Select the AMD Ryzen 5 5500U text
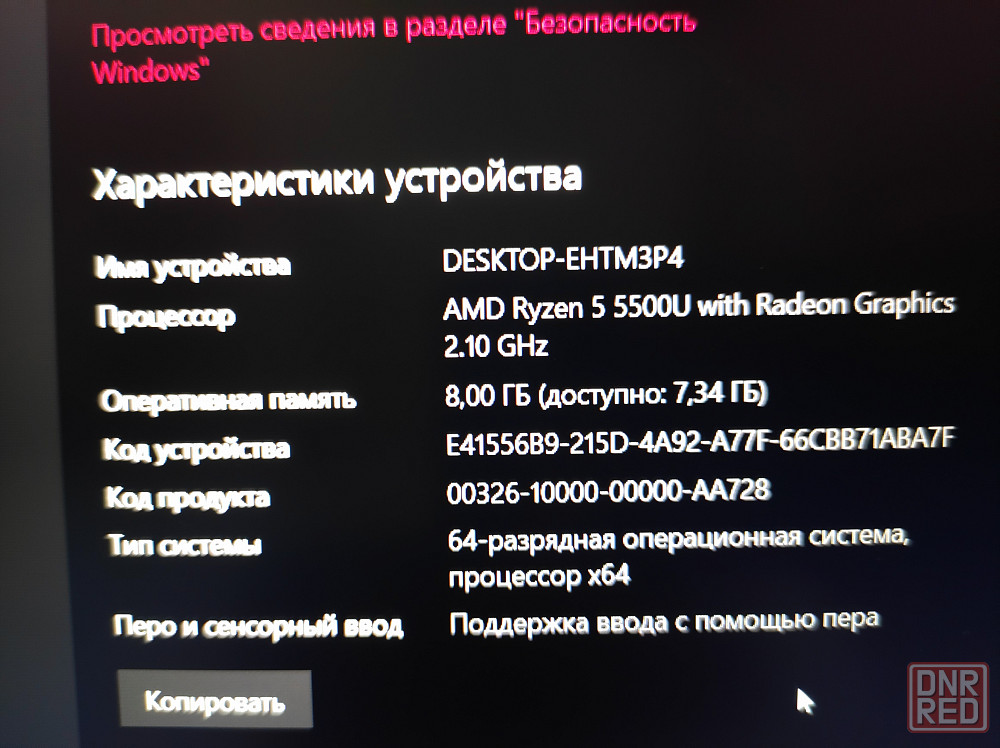 pos(567,307)
